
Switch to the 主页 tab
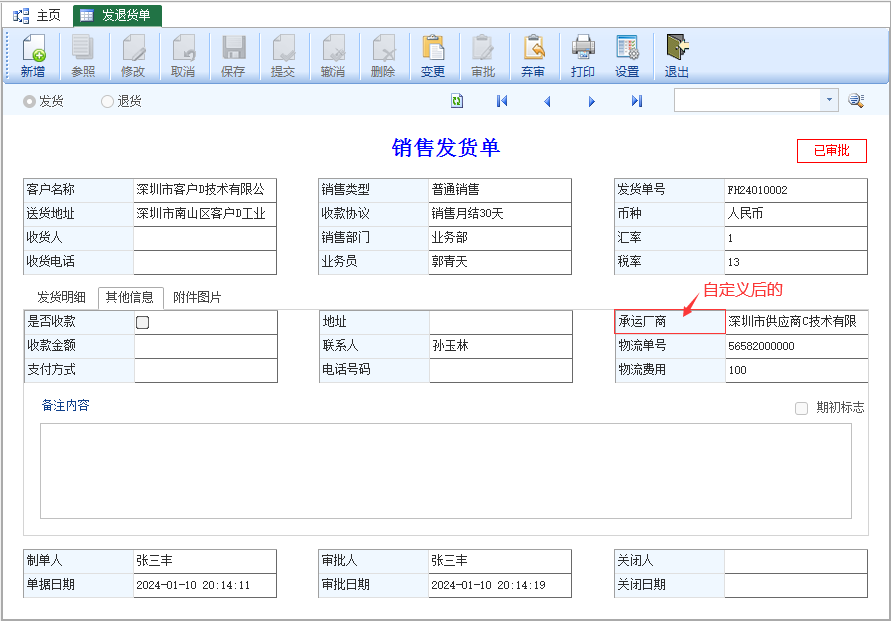coord(36,16)
